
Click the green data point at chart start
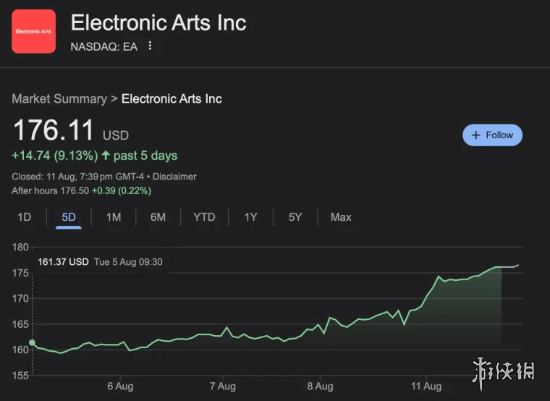pyautogui.click(x=32, y=342)
